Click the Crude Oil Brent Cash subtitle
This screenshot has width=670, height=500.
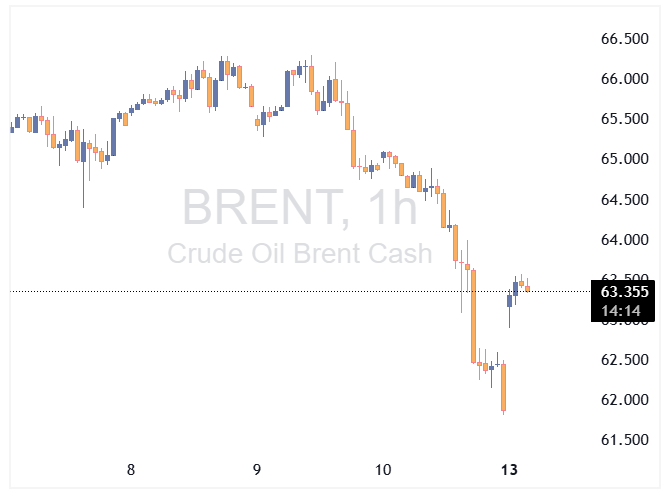(300, 253)
